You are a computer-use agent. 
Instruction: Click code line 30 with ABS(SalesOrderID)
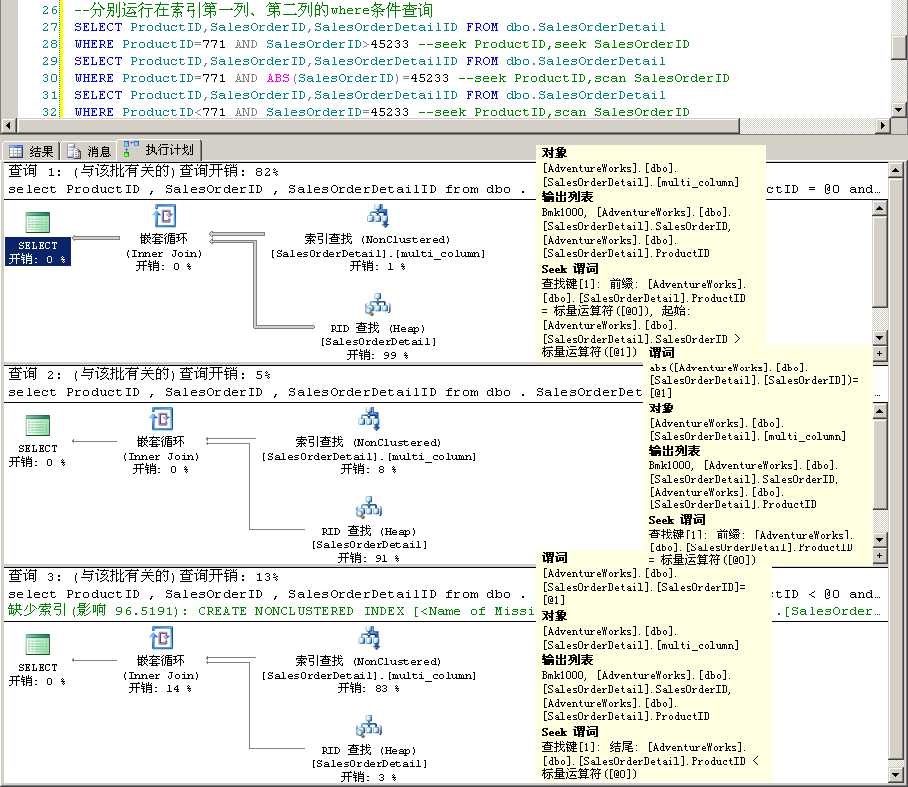(x=402, y=78)
